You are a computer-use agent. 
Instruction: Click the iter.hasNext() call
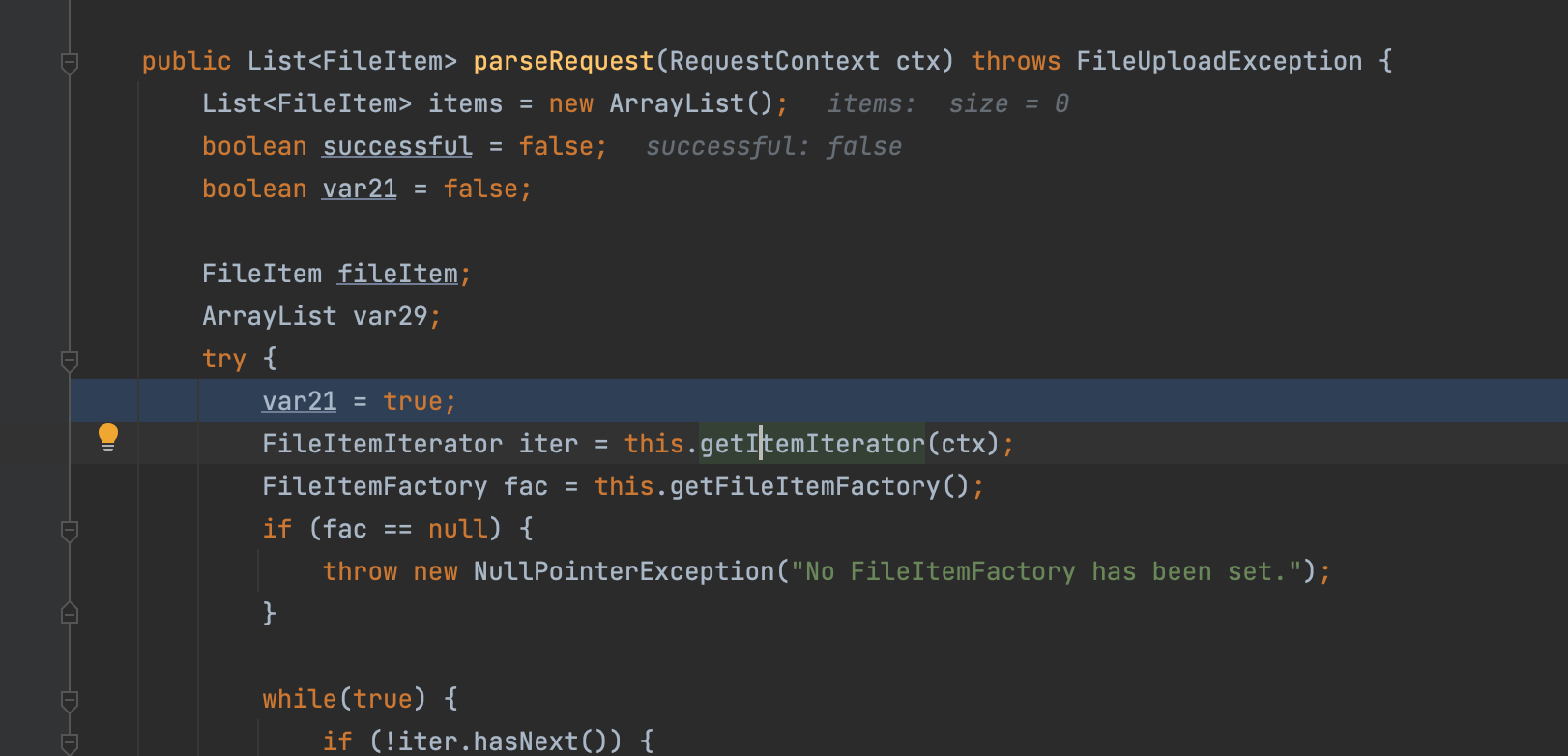coord(503,741)
